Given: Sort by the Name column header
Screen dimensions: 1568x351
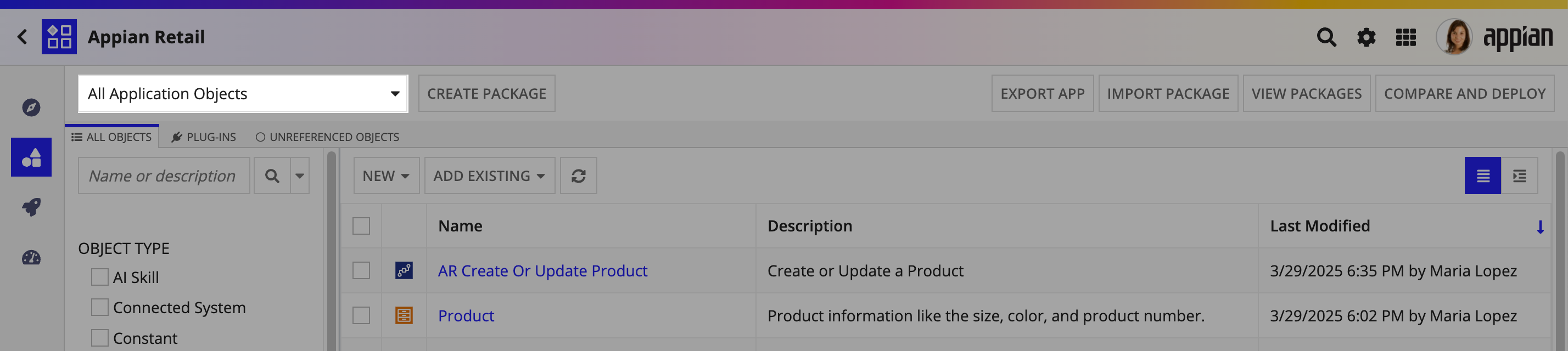Looking at the screenshot, I should [x=460, y=227].
